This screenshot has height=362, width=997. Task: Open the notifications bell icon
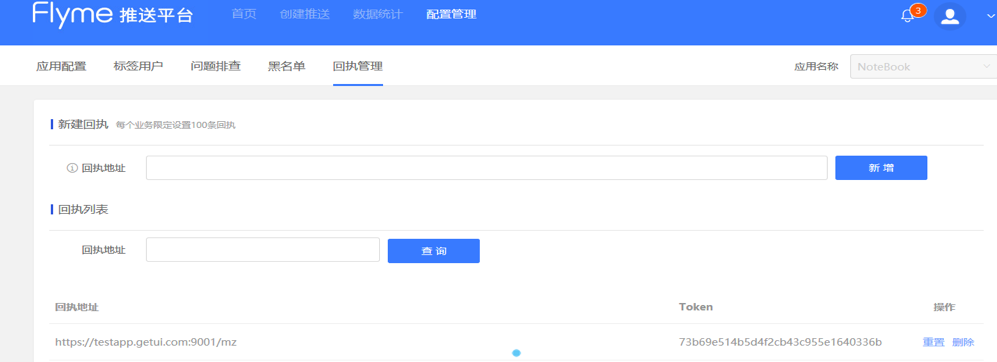coord(907,17)
